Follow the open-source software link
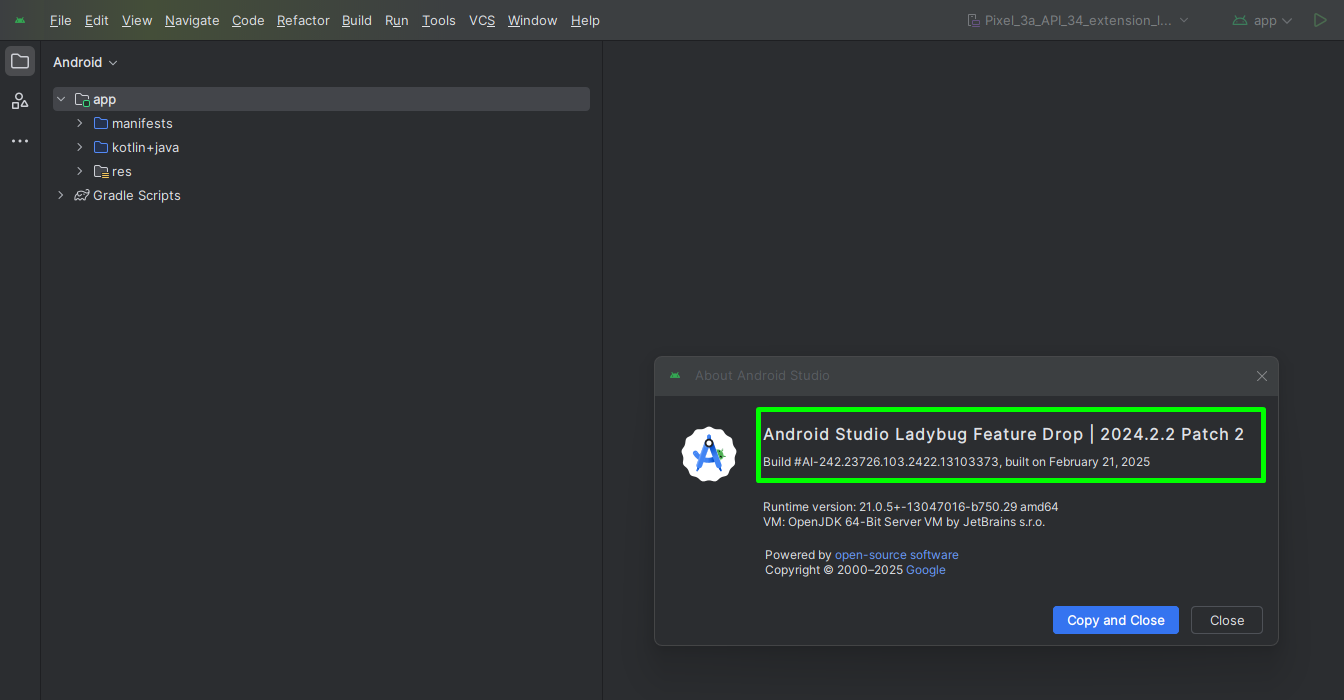 pyautogui.click(x=896, y=555)
